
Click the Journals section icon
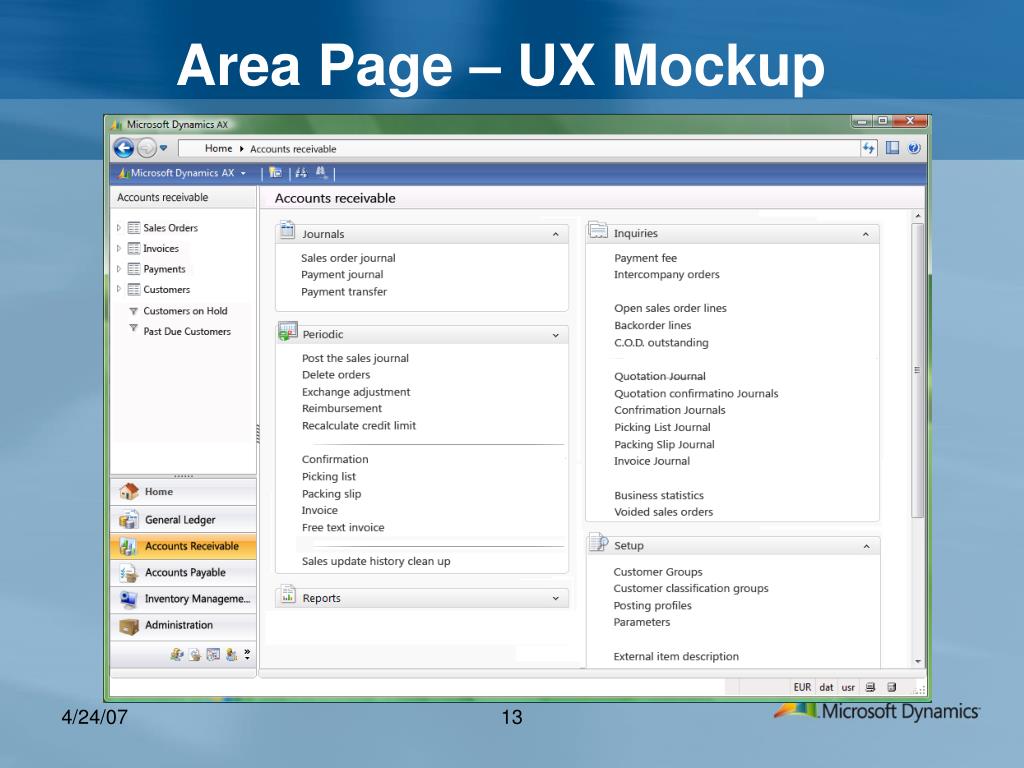287,231
